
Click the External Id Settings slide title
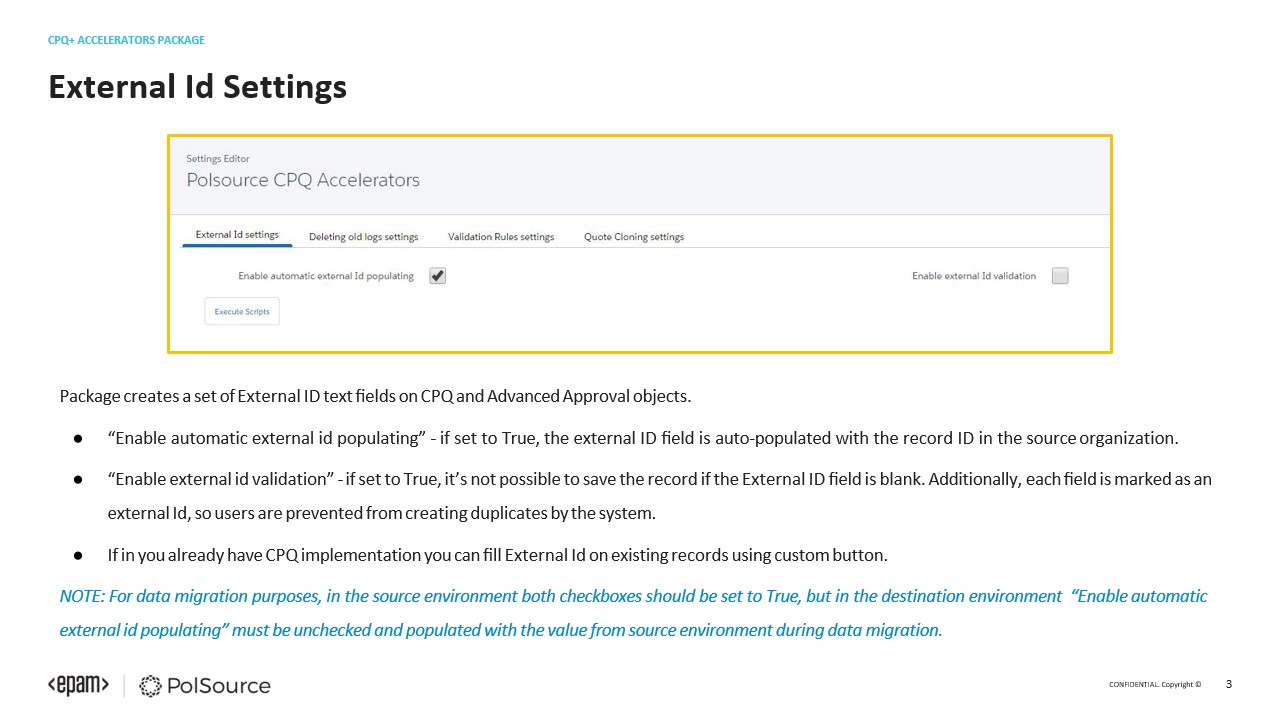[197, 87]
